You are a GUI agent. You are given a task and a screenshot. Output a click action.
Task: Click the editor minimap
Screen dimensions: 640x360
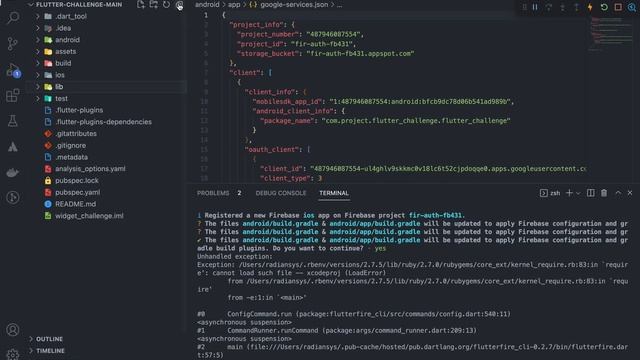(x=611, y=35)
